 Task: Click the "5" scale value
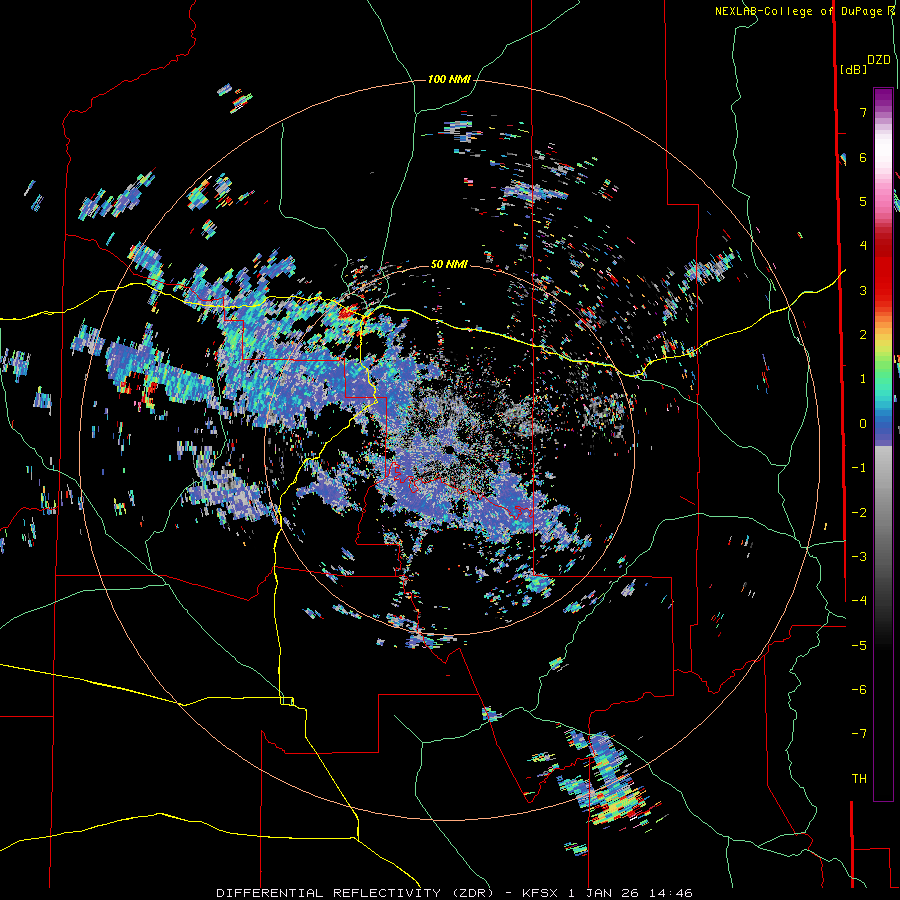coord(863,201)
